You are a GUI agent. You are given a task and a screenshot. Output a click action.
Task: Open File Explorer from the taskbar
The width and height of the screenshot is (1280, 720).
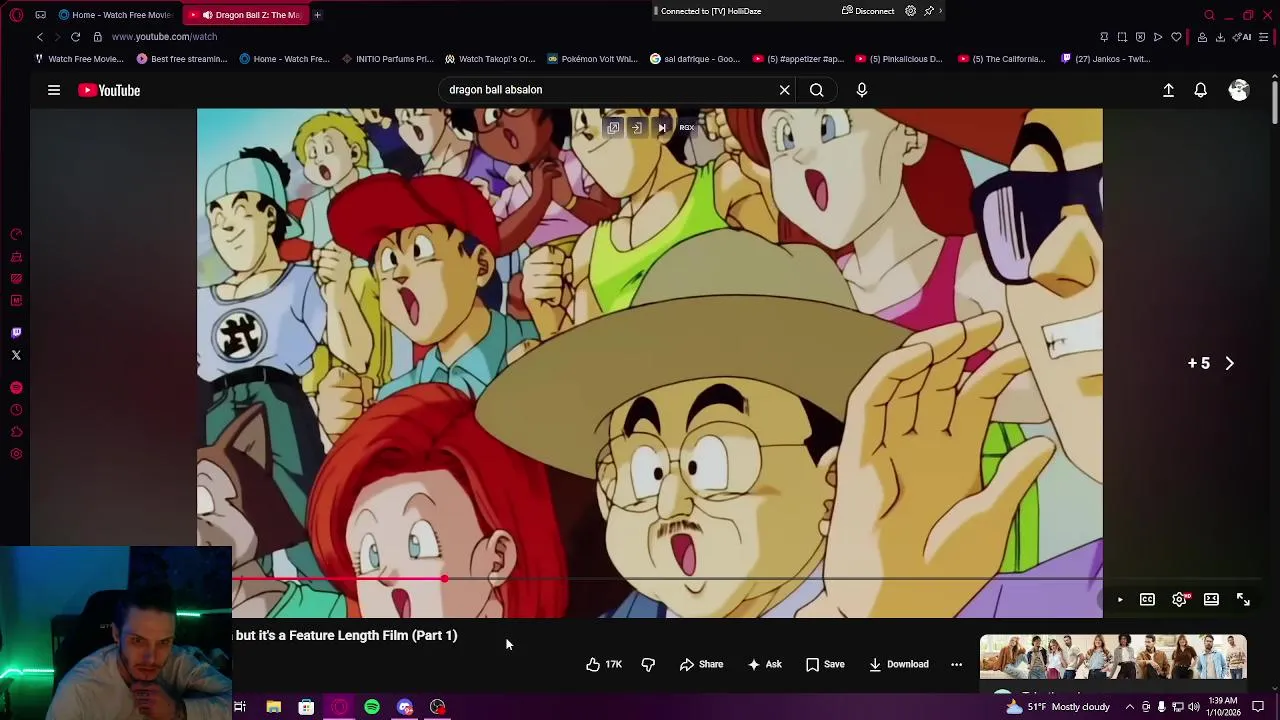pyautogui.click(x=273, y=707)
